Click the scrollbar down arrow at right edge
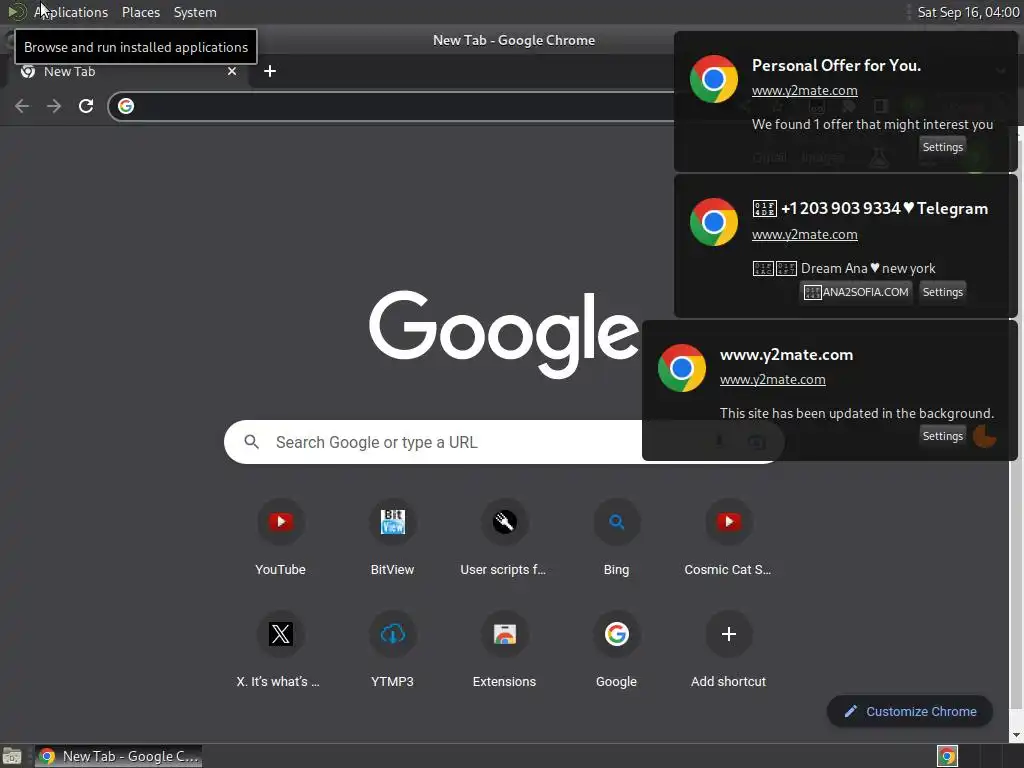This screenshot has height=768, width=1024. point(1016,735)
